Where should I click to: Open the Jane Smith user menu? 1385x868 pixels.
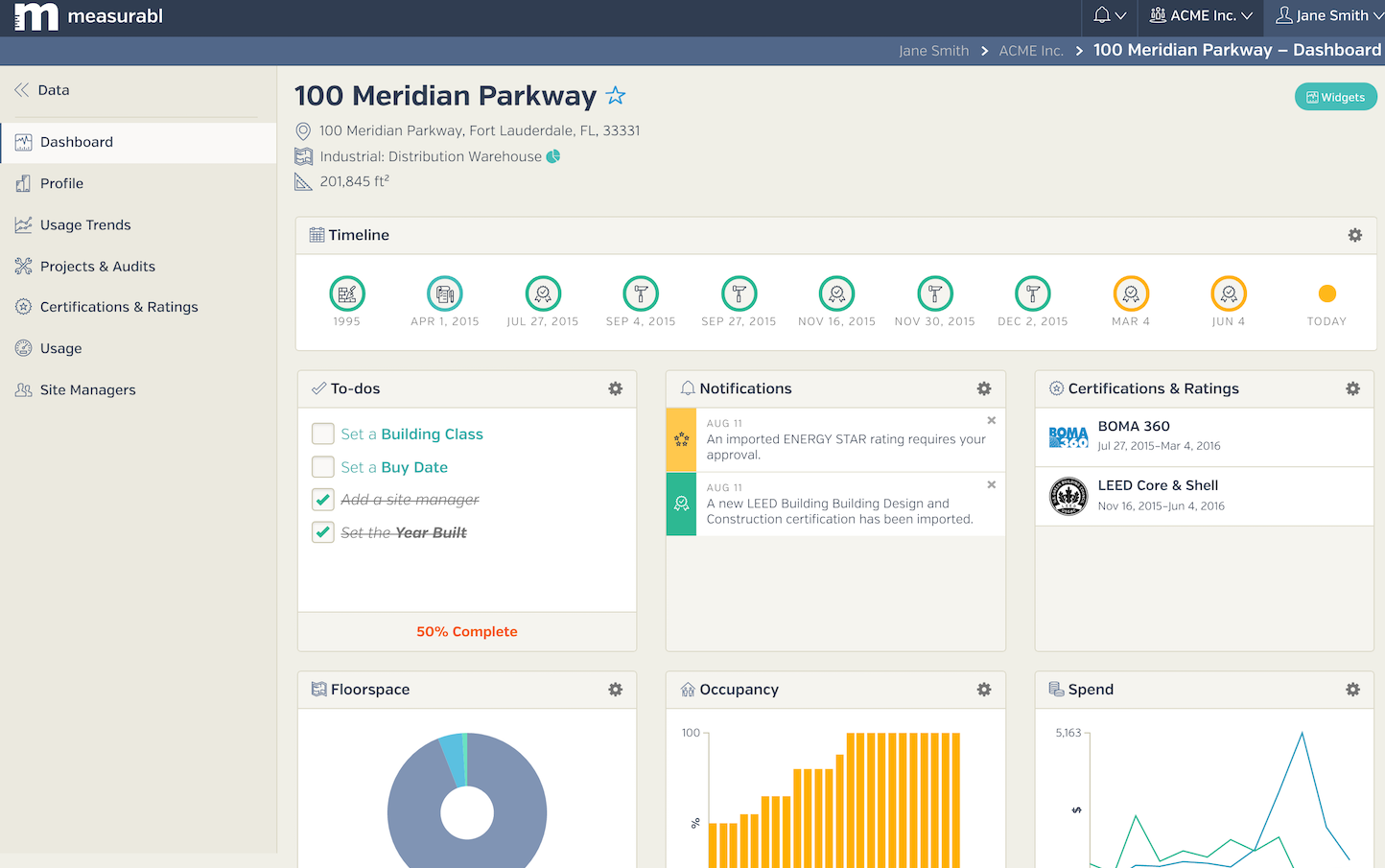(x=1328, y=15)
